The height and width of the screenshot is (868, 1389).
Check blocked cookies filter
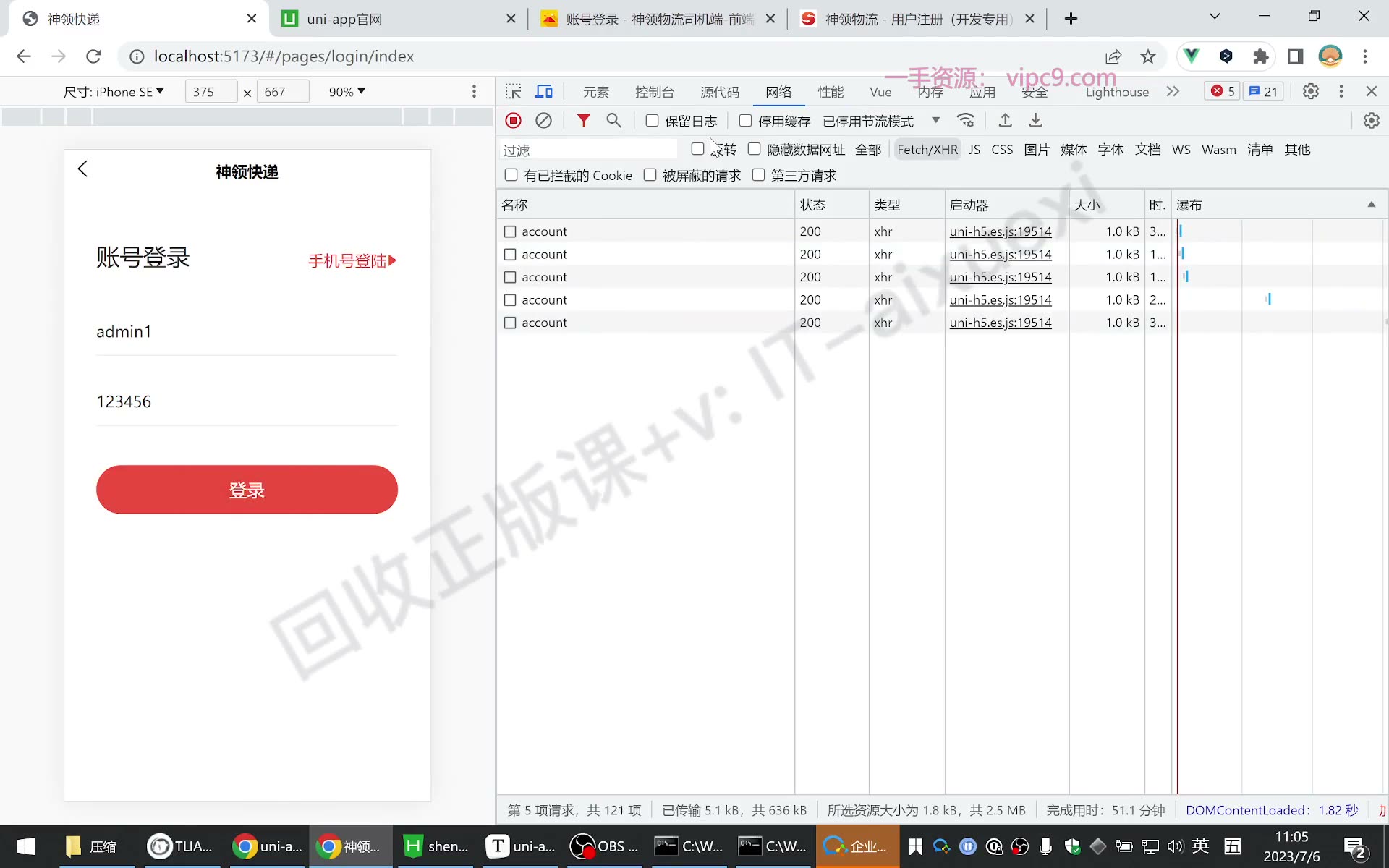(511, 175)
